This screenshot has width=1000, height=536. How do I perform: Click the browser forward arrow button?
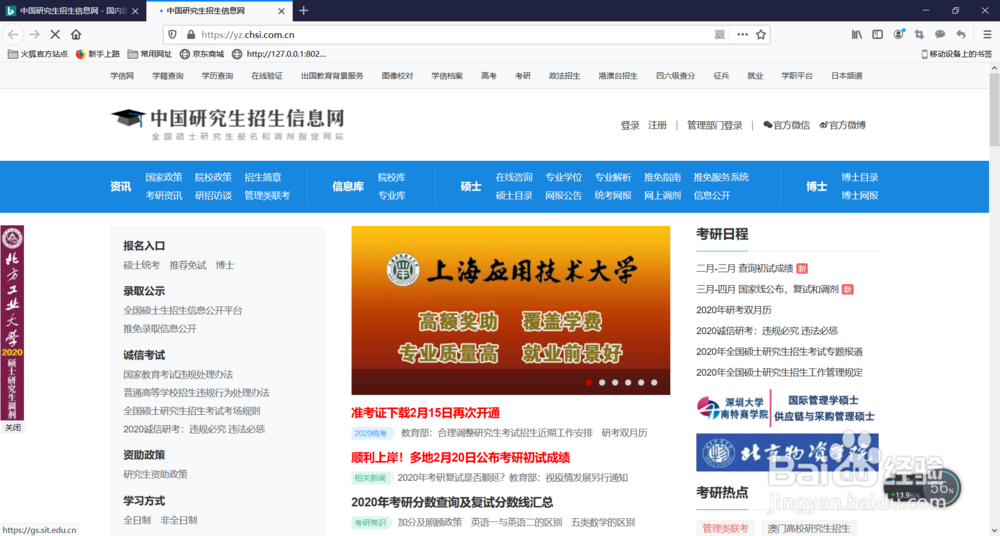pos(34,34)
